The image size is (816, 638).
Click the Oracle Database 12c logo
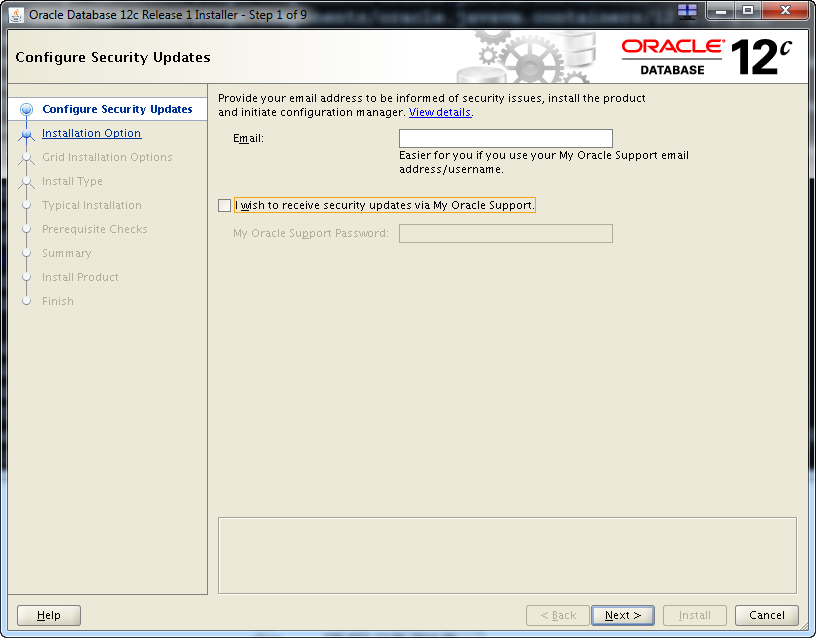[x=706, y=57]
